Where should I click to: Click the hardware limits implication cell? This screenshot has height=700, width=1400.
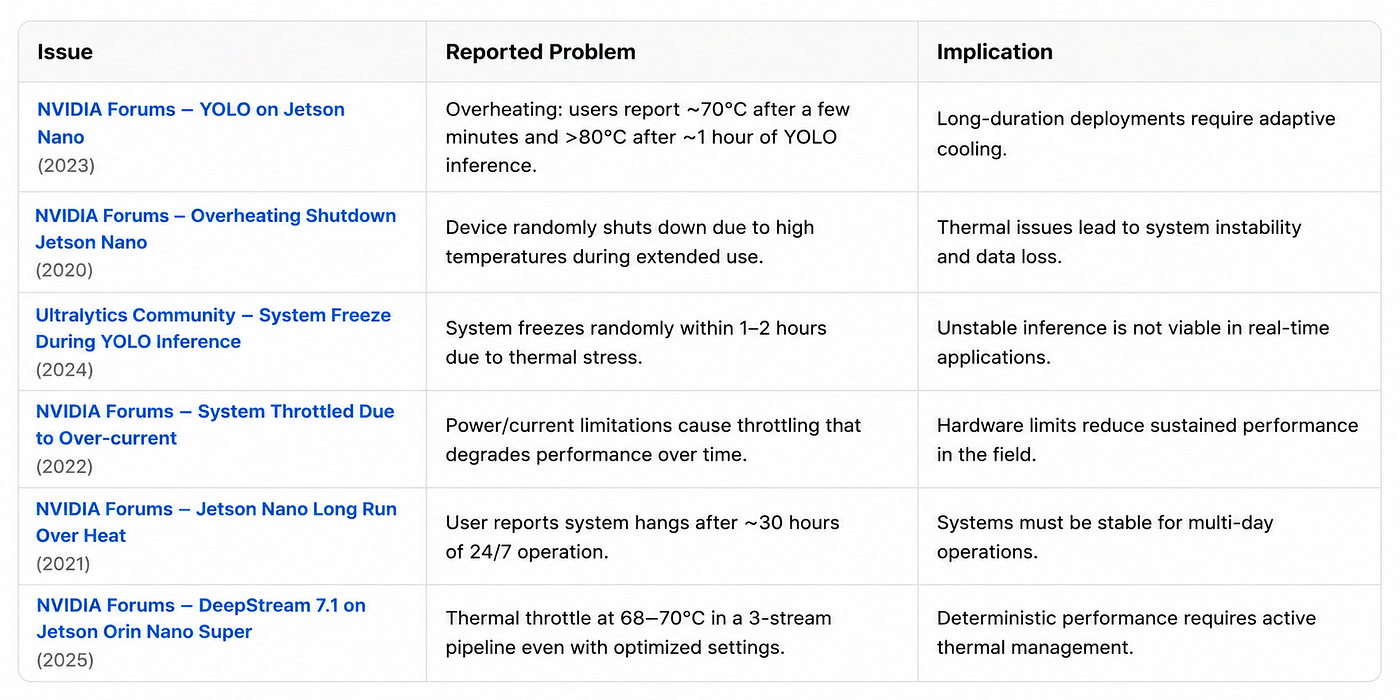(x=1147, y=438)
